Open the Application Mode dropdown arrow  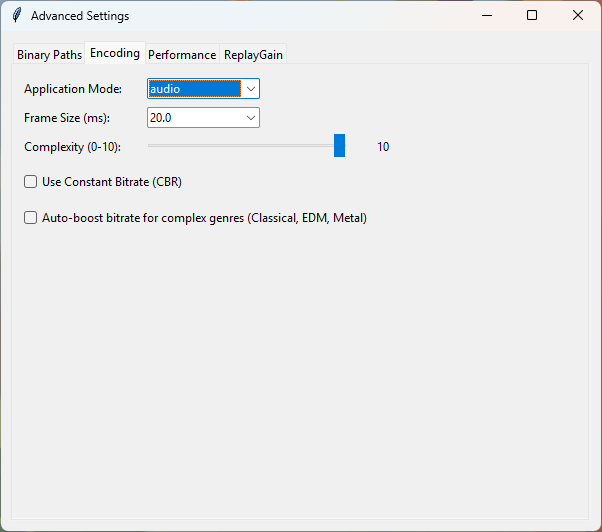(251, 89)
